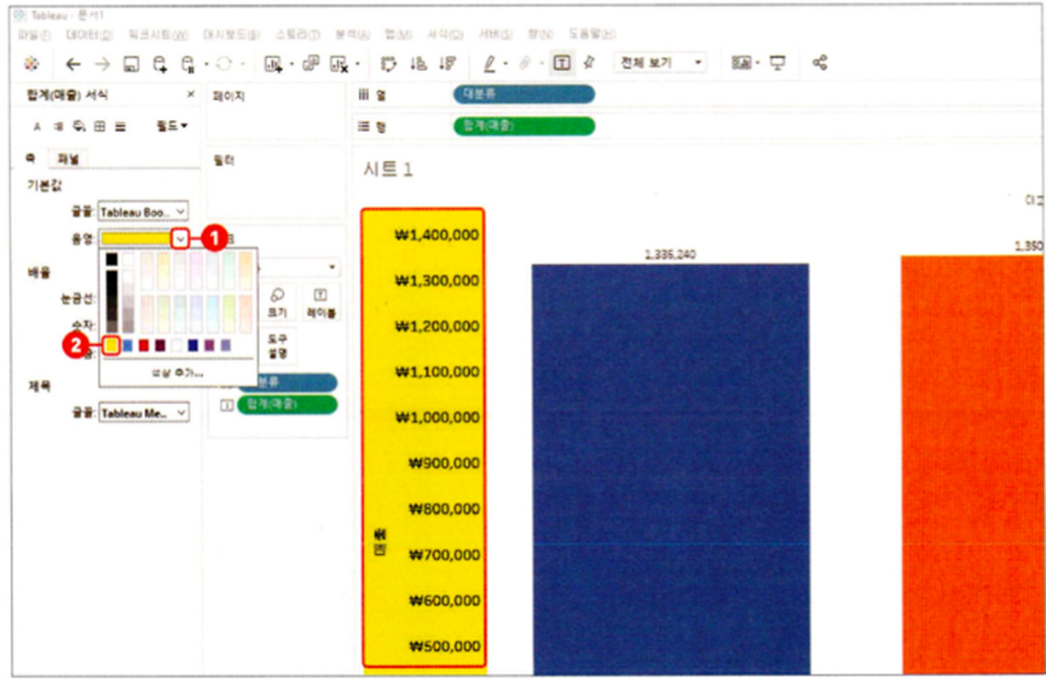Click the New Worksheet icon

pyautogui.click(x=273, y=64)
